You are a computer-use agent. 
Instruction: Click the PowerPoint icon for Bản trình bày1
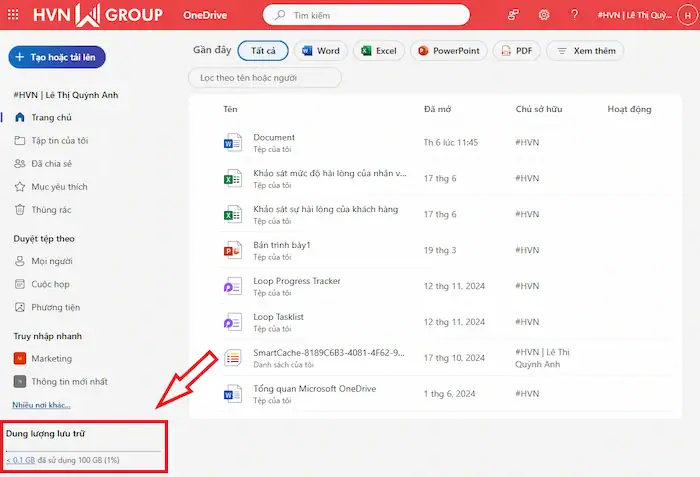point(233,250)
